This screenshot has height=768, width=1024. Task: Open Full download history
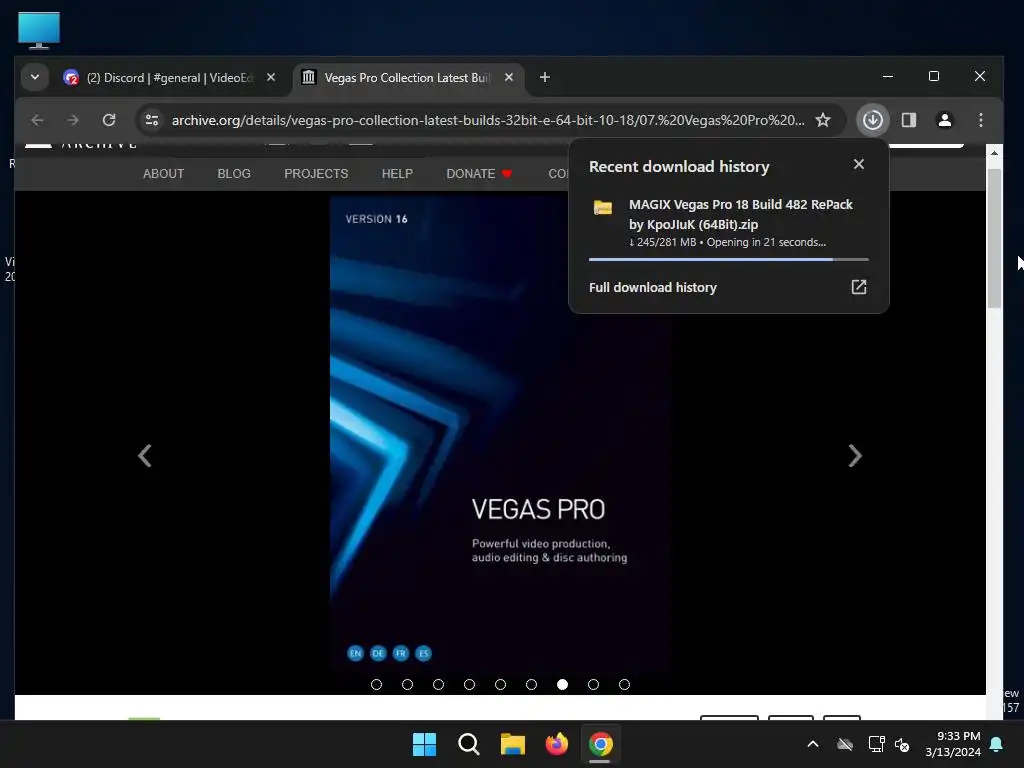coord(652,287)
